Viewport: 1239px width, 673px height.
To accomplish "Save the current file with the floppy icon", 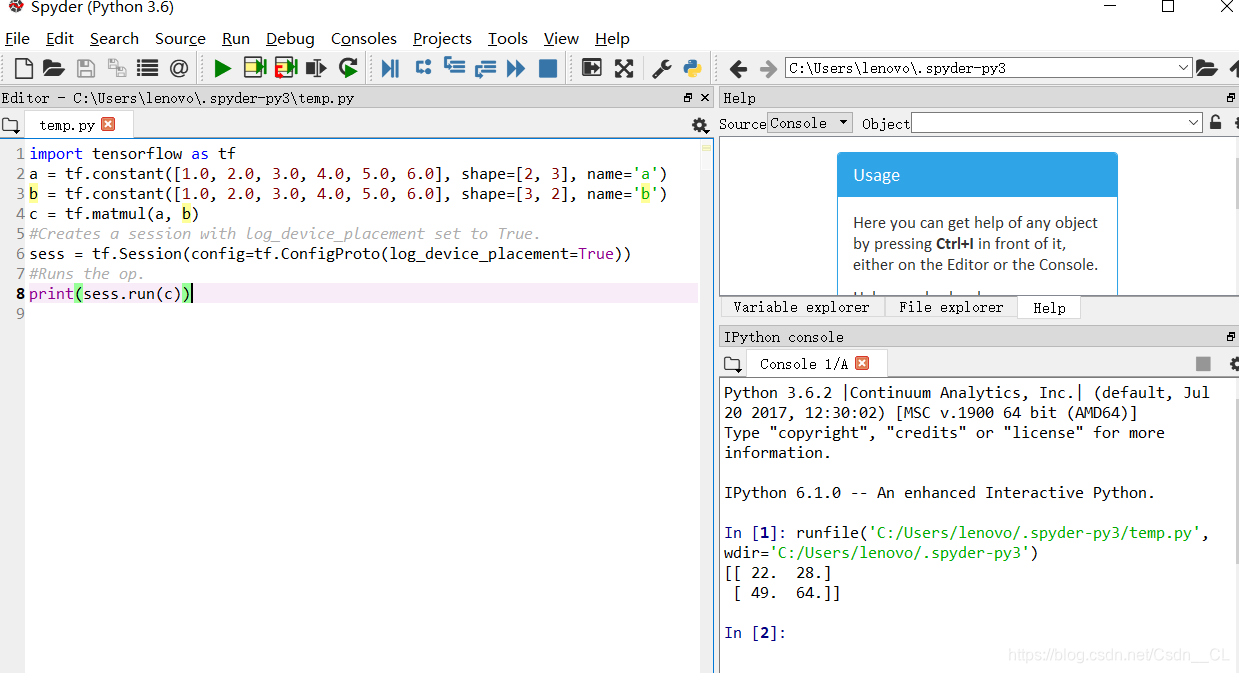I will (86, 68).
